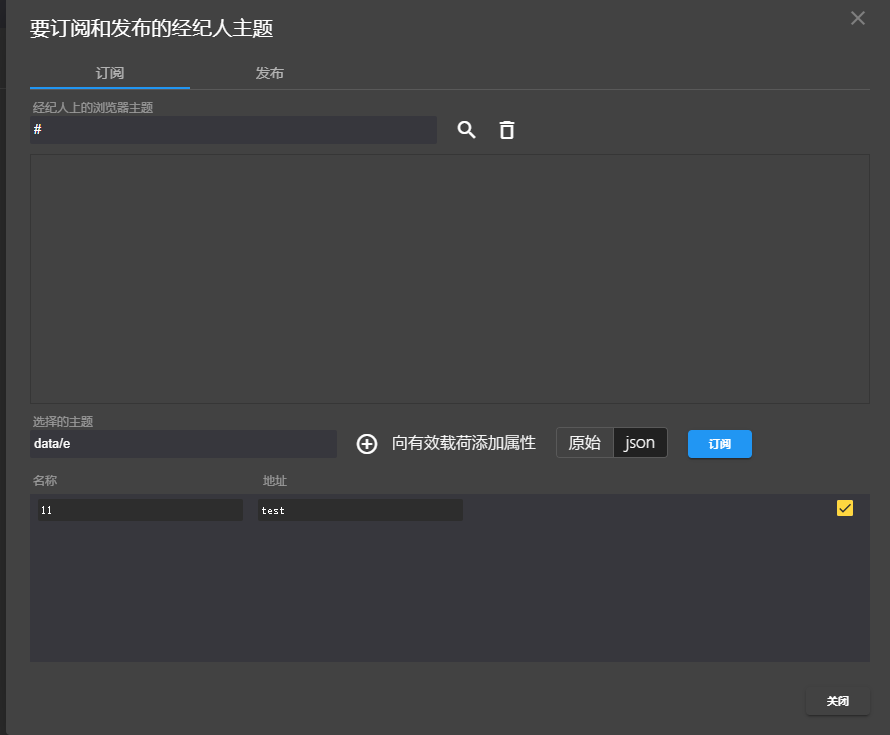
Task: Focus the selected topic field with data/e
Action: tap(183, 444)
